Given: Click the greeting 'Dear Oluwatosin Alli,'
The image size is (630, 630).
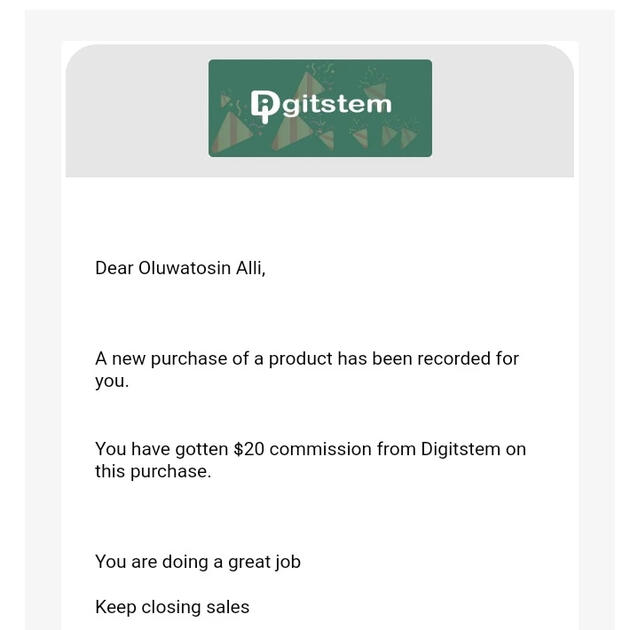Looking at the screenshot, I should [180, 268].
